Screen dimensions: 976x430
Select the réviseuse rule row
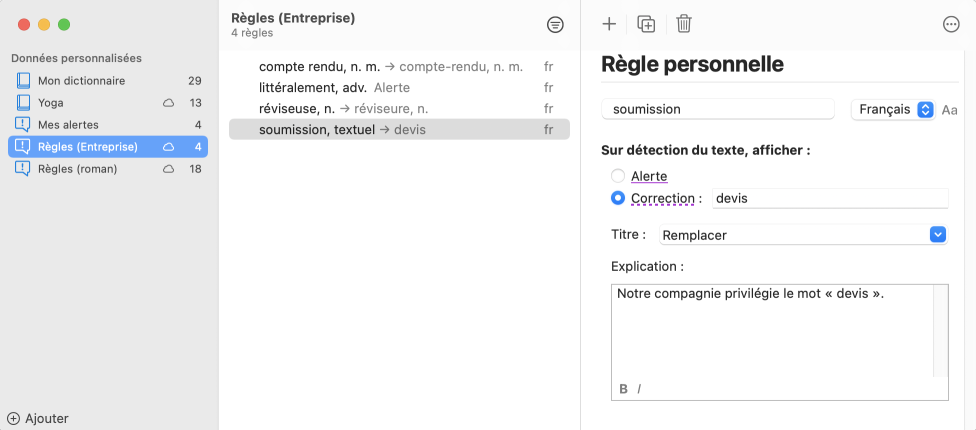(x=343, y=108)
